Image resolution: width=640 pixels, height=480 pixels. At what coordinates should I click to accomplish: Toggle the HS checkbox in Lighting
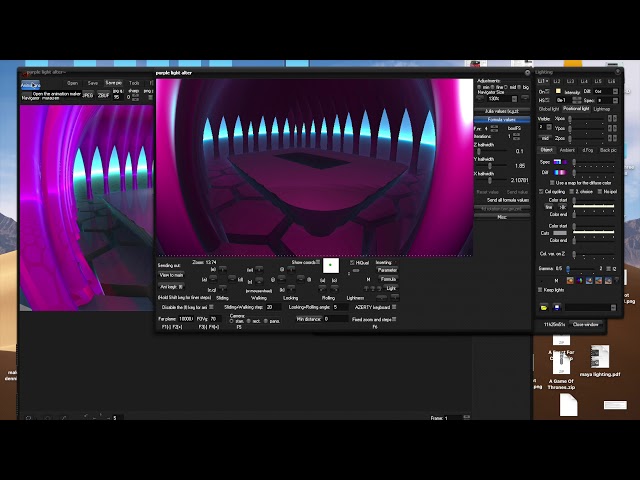(548, 100)
